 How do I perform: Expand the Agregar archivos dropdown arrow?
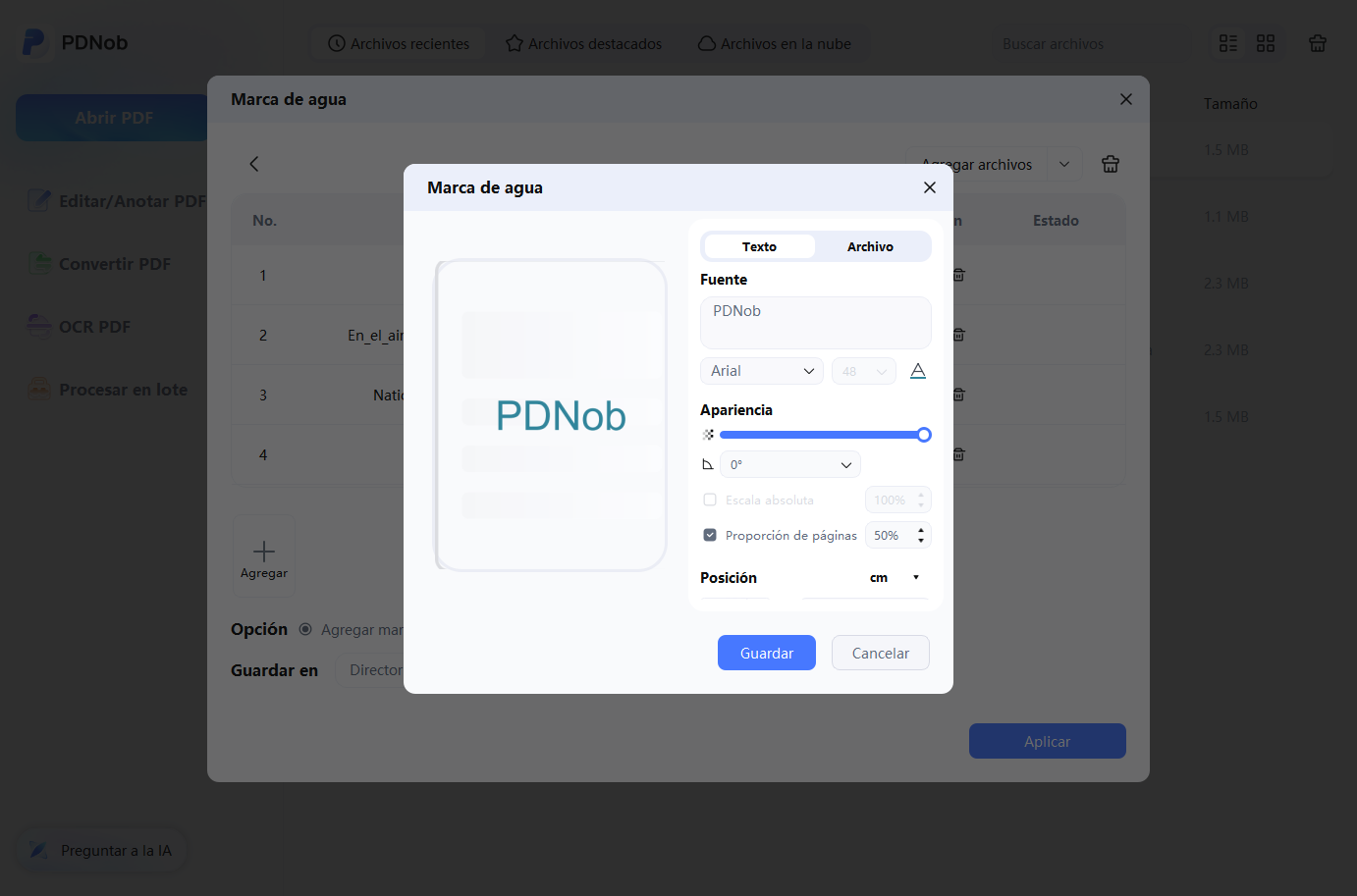tap(1064, 164)
